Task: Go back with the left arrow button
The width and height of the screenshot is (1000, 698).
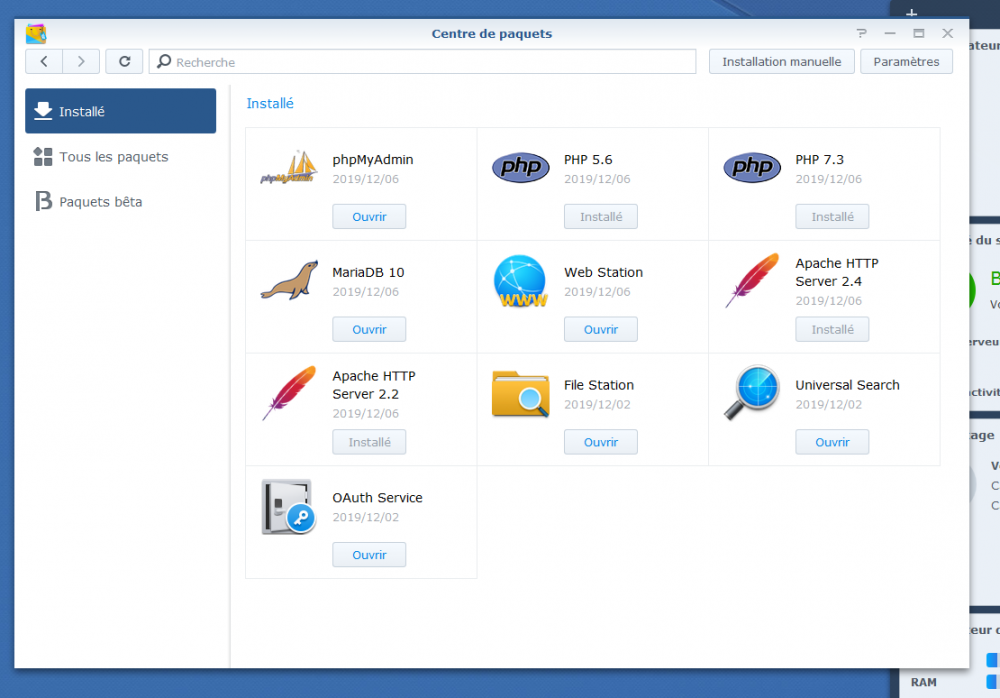Action: (x=44, y=61)
